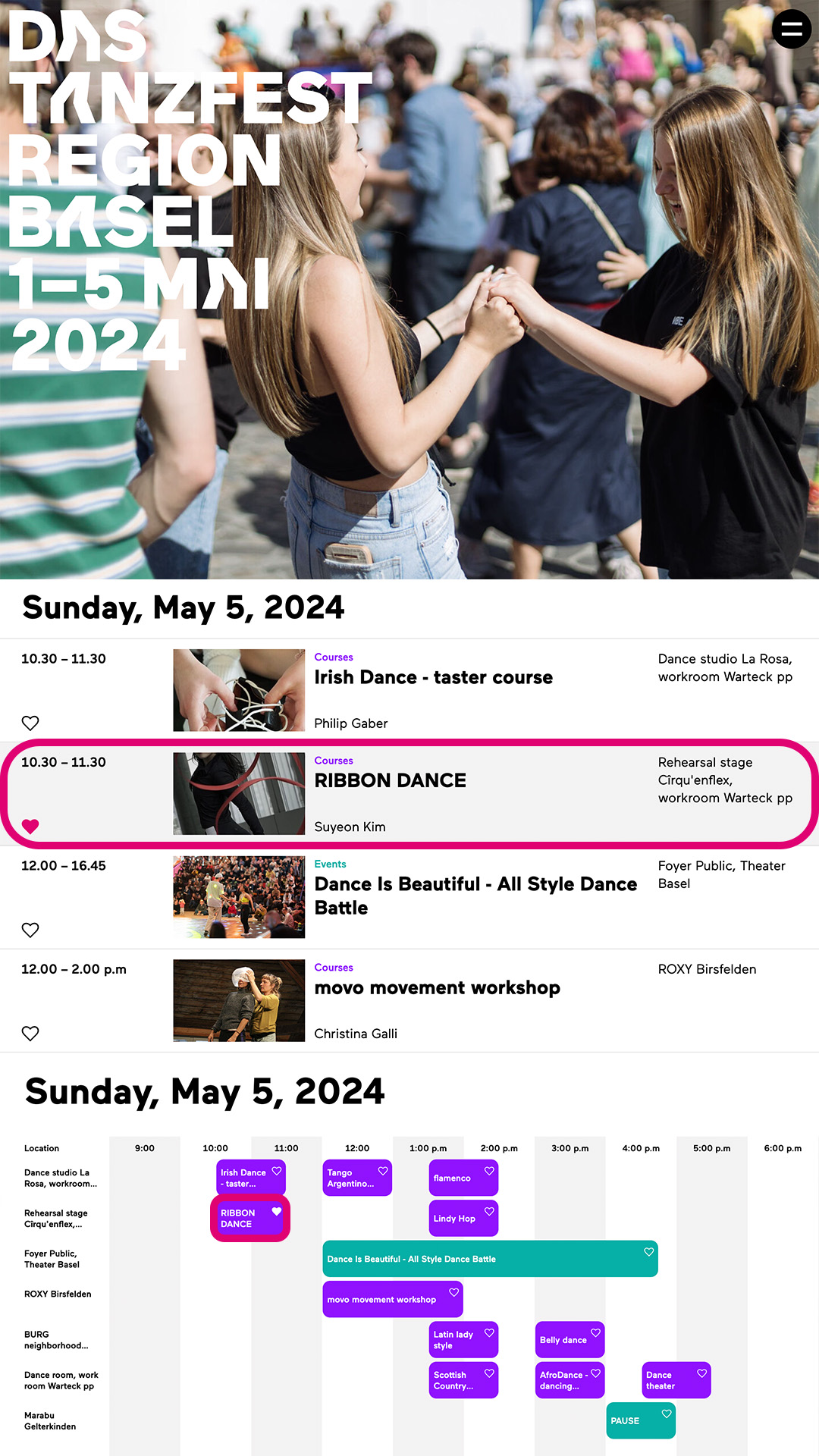This screenshot has height=1456, width=819.
Task: Select AfroDance dancing timetable block
Action: click(570, 1380)
